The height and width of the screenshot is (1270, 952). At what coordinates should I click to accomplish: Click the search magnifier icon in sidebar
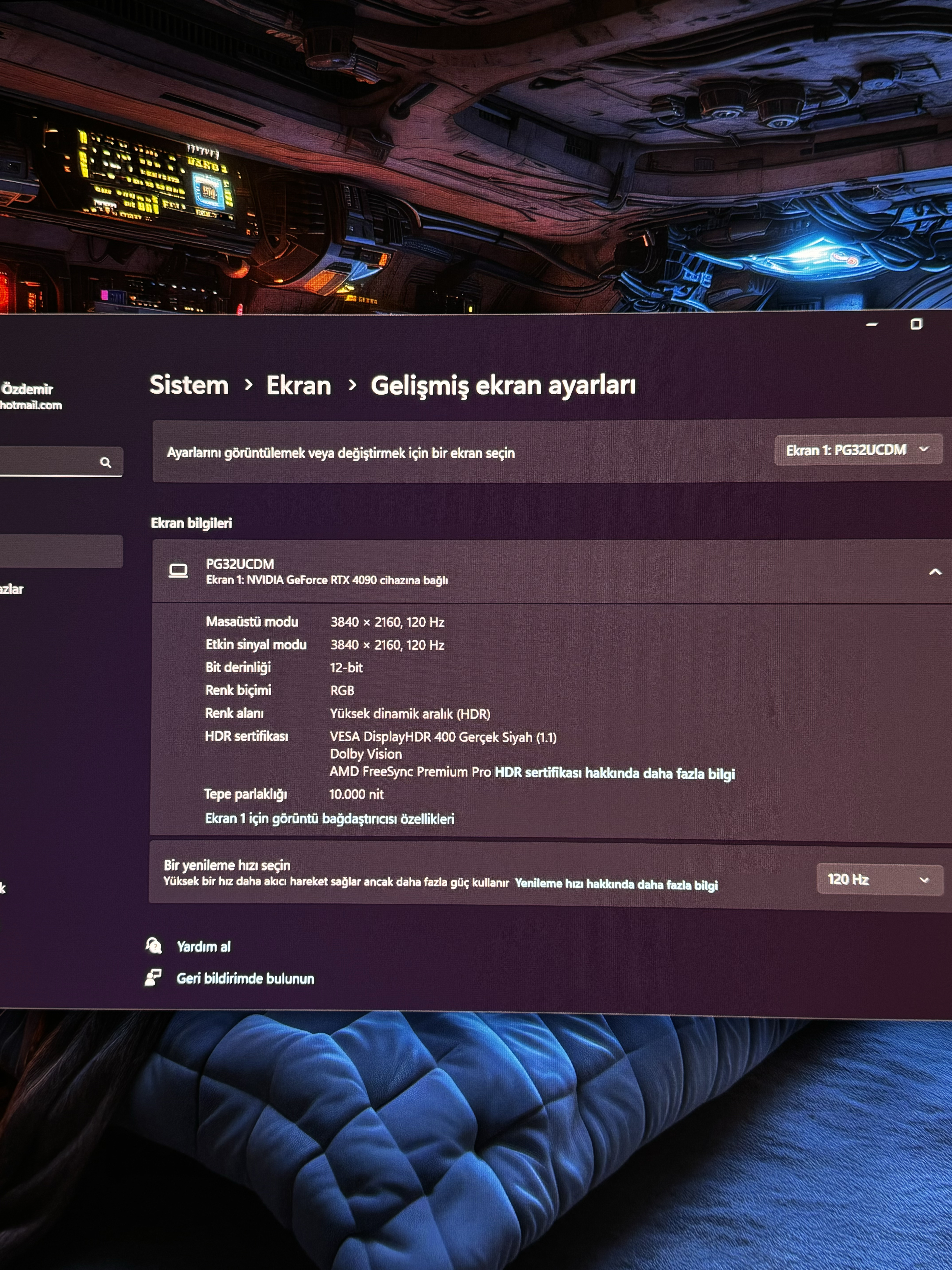tap(106, 462)
